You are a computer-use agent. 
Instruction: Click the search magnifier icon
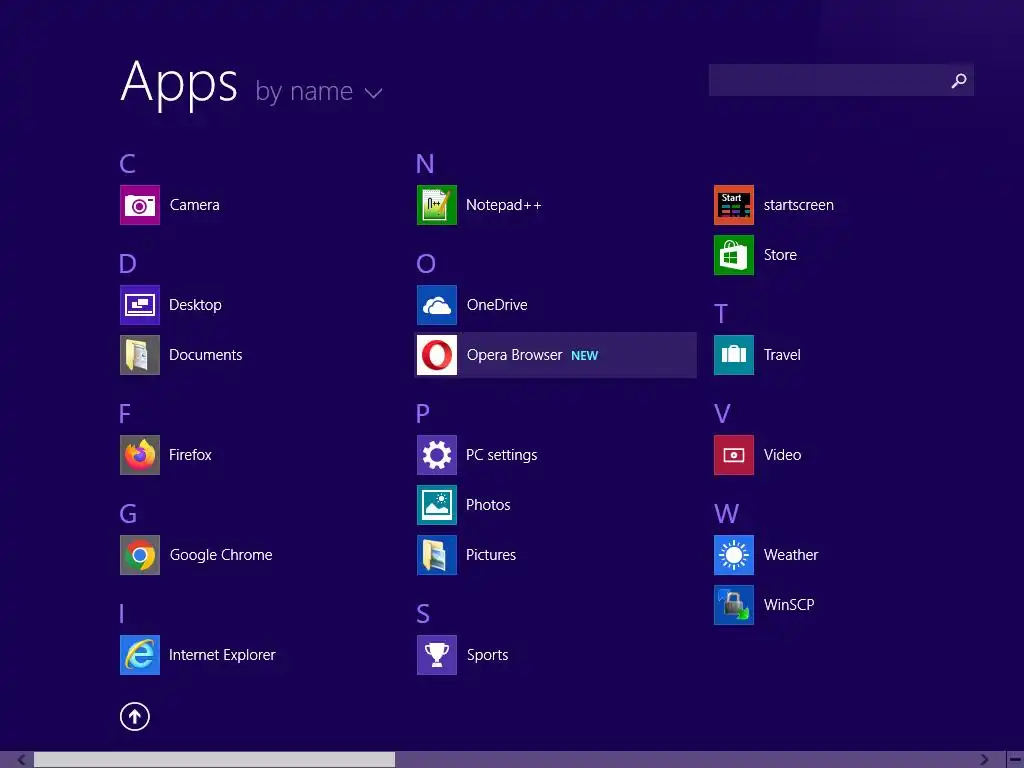coord(958,80)
